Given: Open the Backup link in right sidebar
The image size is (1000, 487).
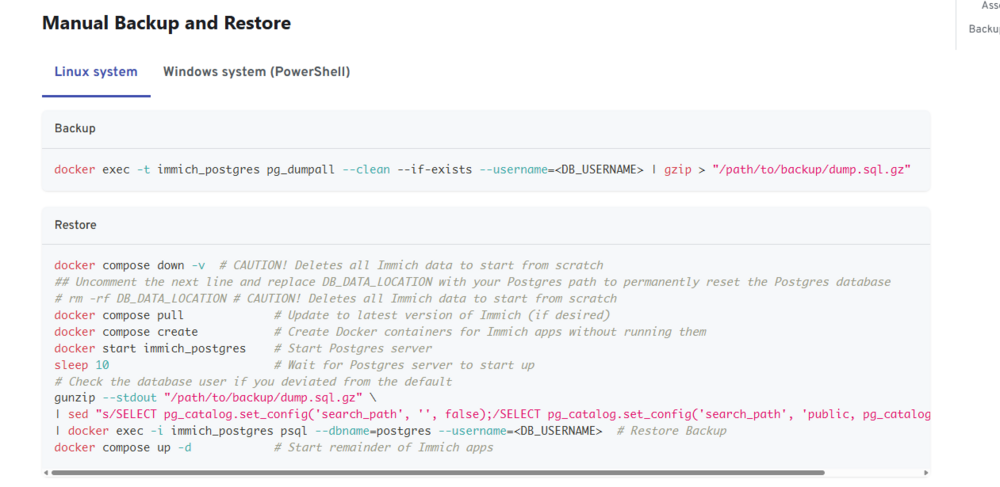Looking at the screenshot, I should point(983,29).
